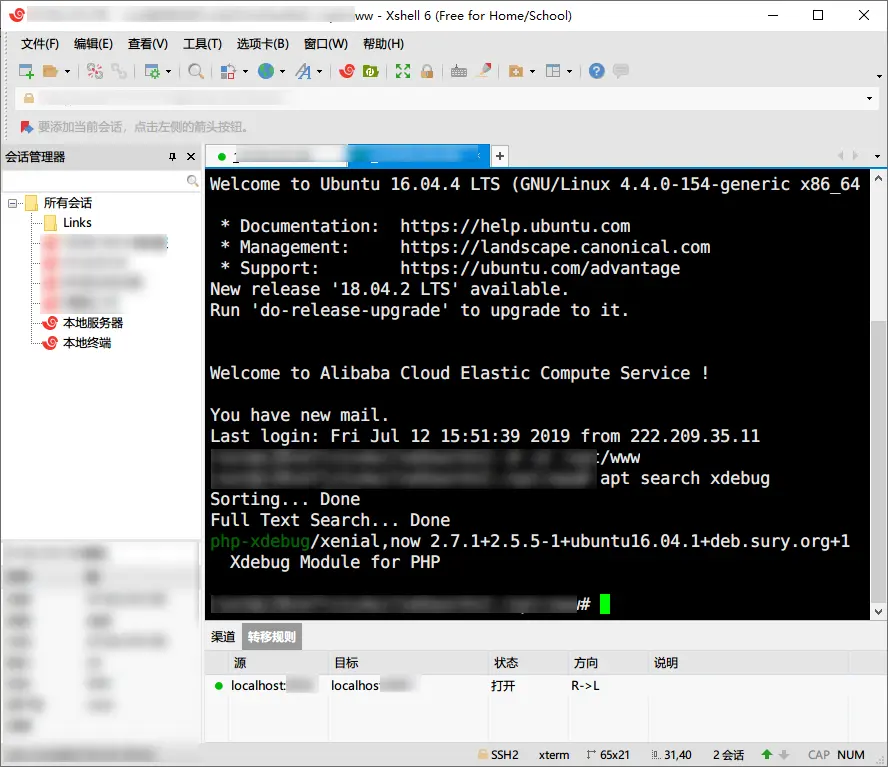This screenshot has height=767, width=888.
Task: Click the terminal scrollbar down arrow
Action: point(878,612)
